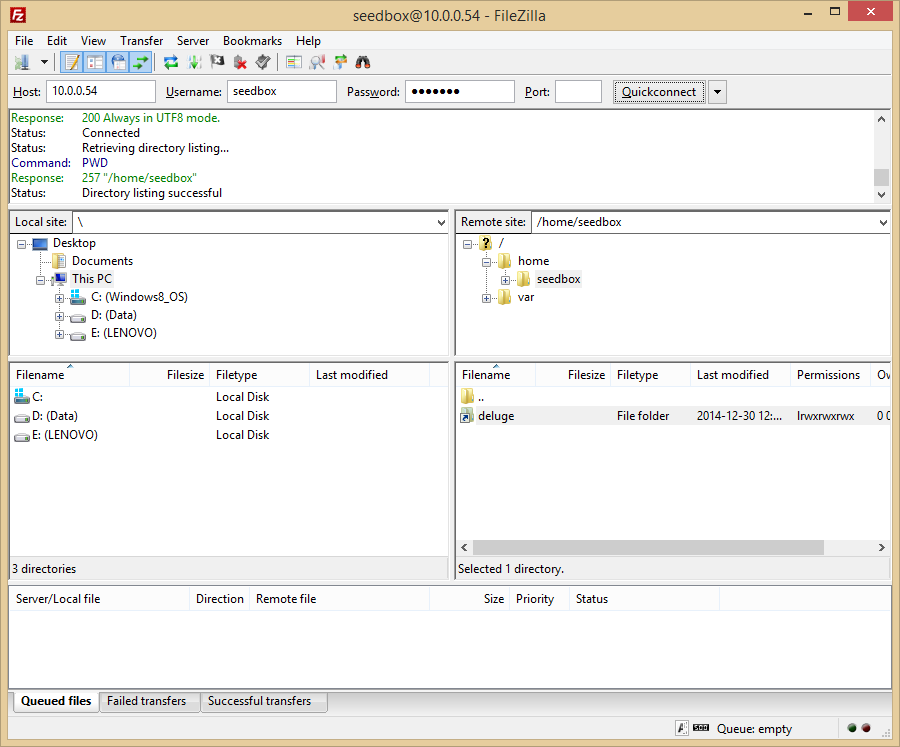The height and width of the screenshot is (747, 900).
Task: Open the View menu
Action: (93, 41)
